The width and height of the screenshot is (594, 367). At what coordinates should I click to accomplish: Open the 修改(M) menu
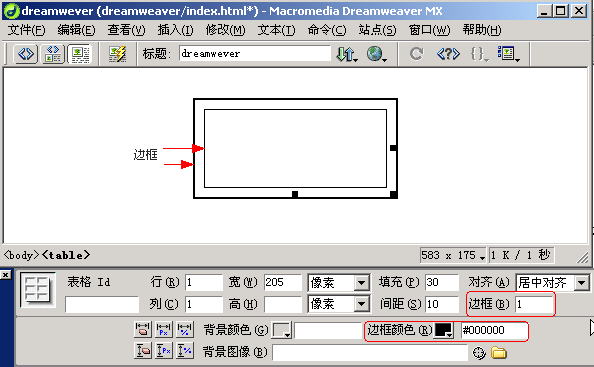[225, 30]
